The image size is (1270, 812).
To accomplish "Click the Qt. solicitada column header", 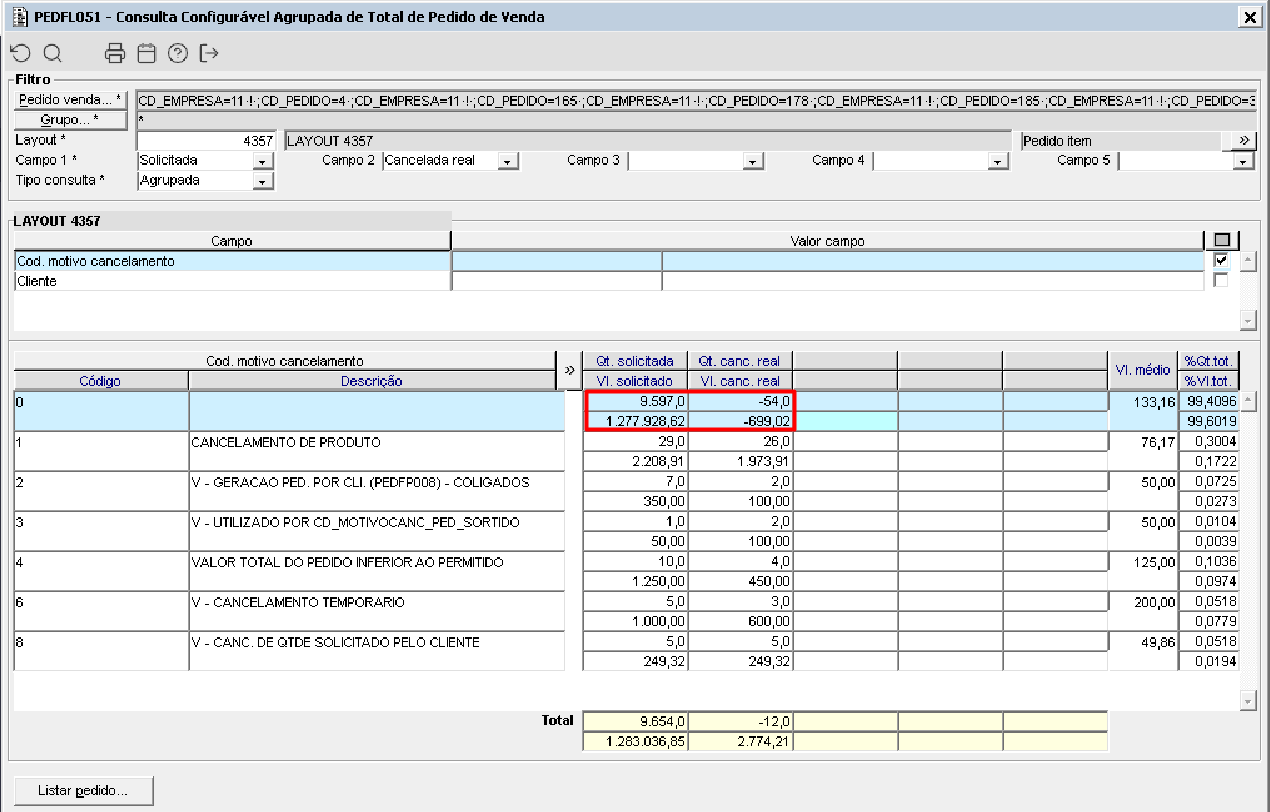I will point(635,361).
